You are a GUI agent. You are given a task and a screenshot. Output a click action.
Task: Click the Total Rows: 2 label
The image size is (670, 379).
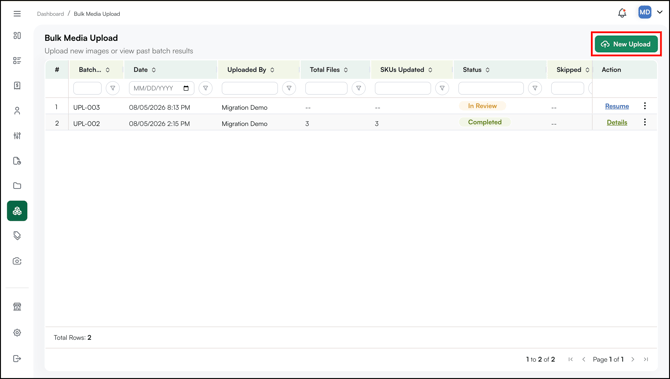pos(72,338)
